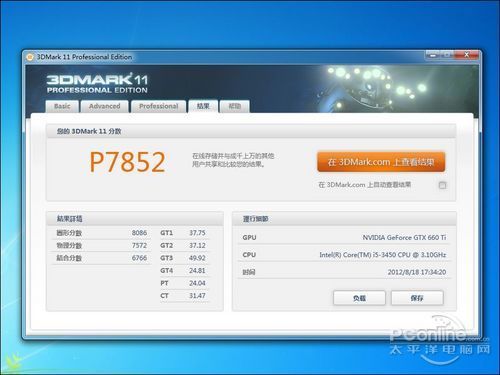
Task: Minimize the 3DMark 11 window
Action: click(x=433, y=55)
